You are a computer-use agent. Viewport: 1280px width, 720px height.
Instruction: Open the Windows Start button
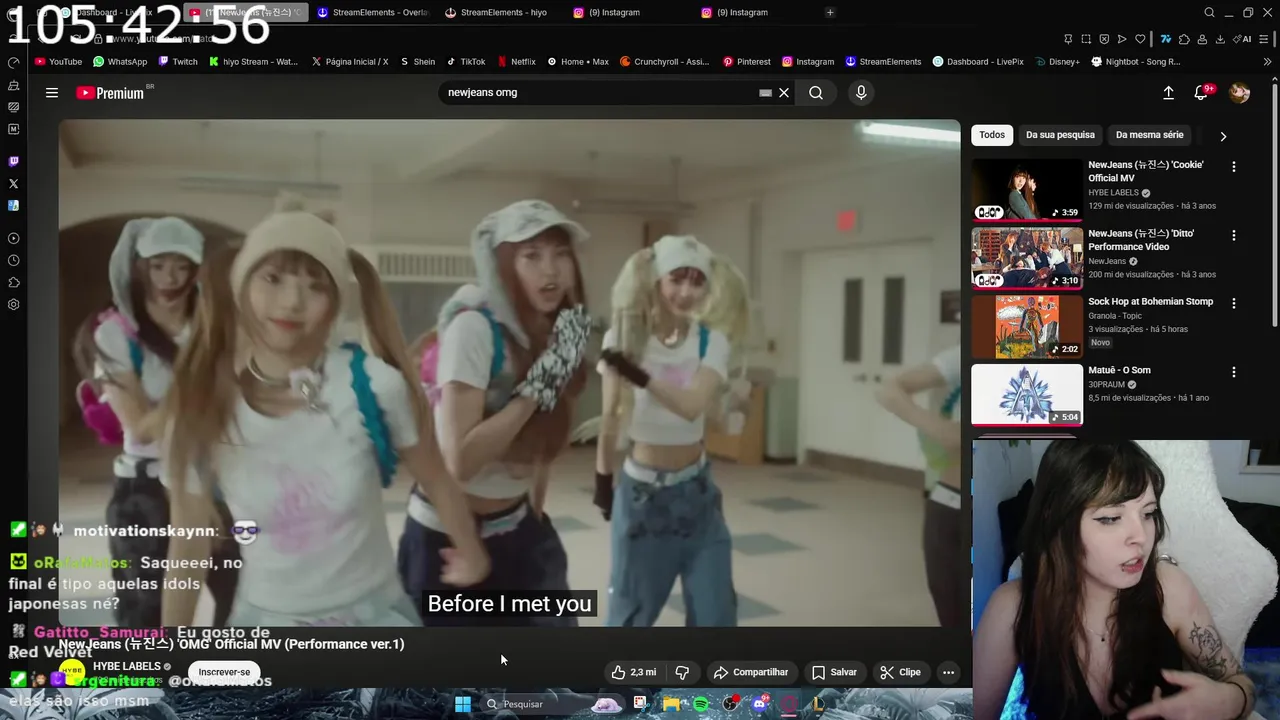pyautogui.click(x=463, y=704)
